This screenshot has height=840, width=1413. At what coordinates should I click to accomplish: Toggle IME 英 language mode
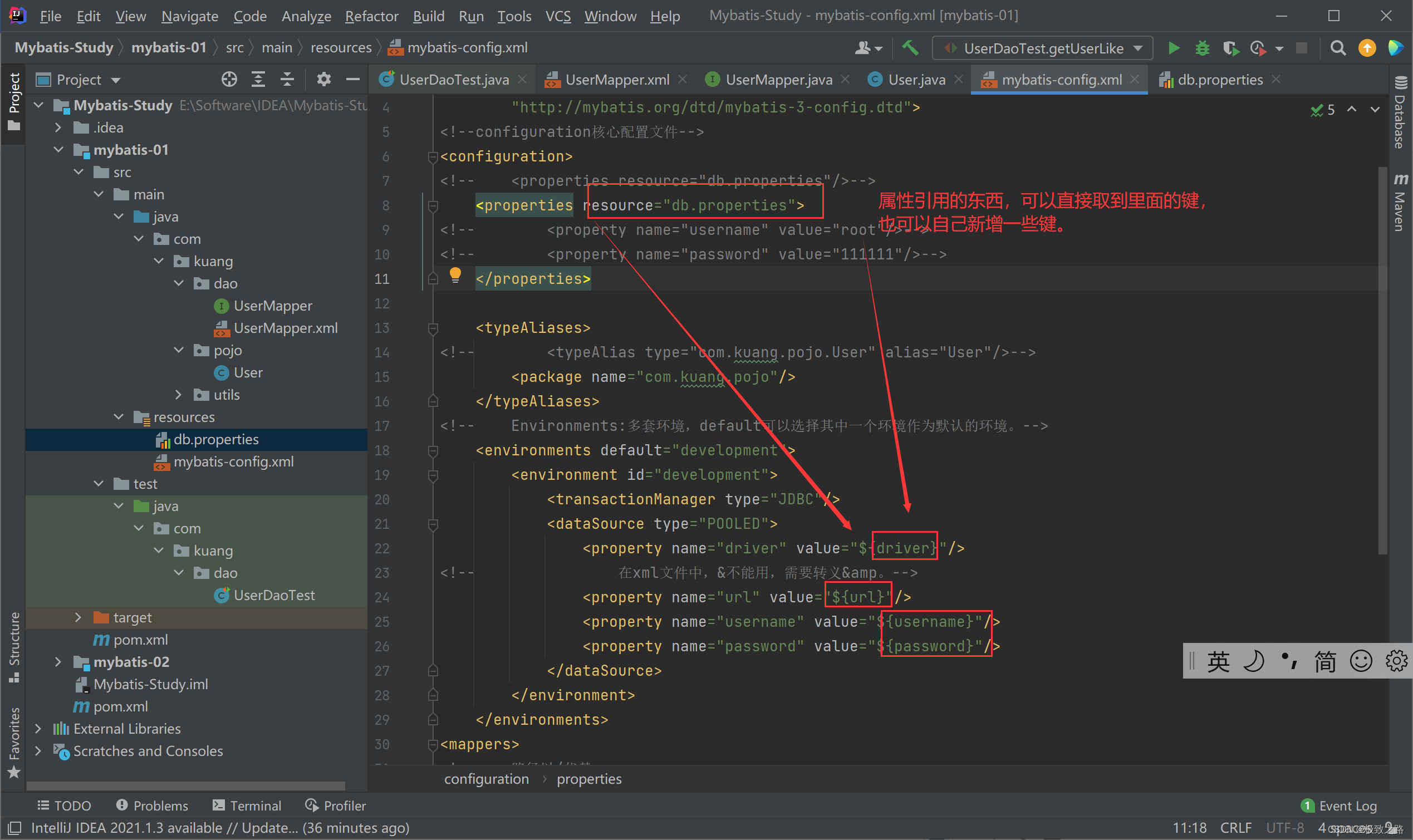click(x=1218, y=661)
